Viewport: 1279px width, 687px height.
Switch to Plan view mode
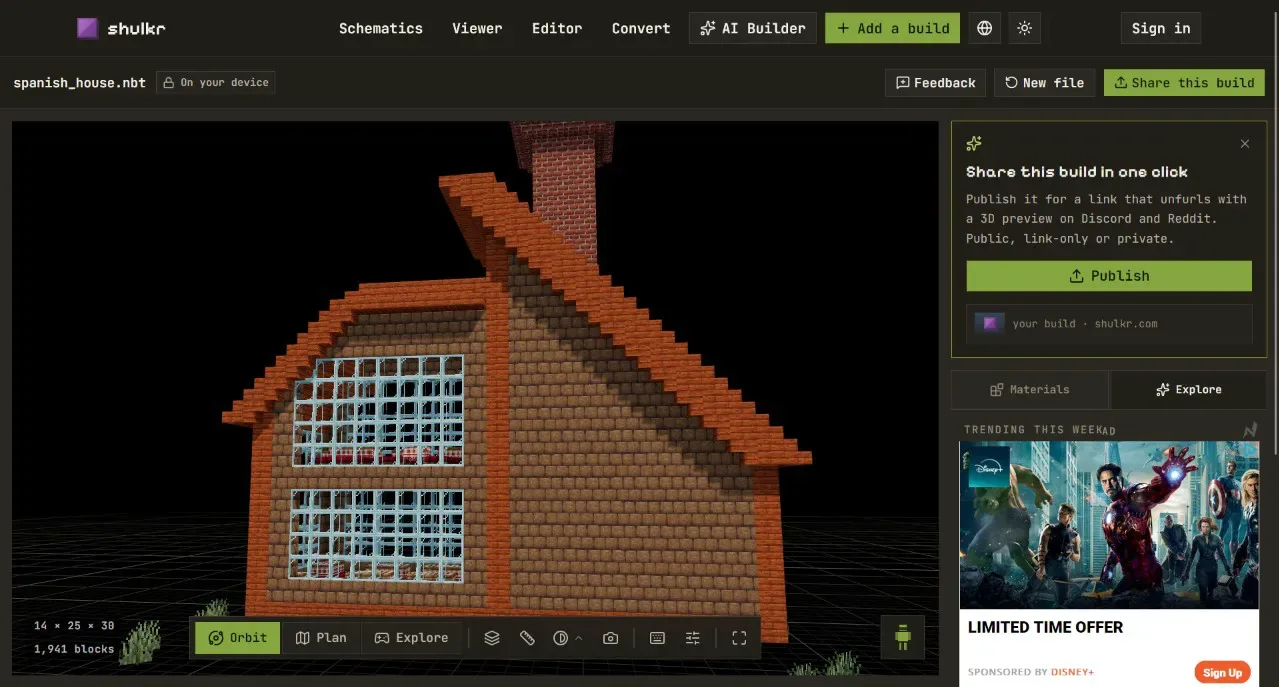[321, 638]
